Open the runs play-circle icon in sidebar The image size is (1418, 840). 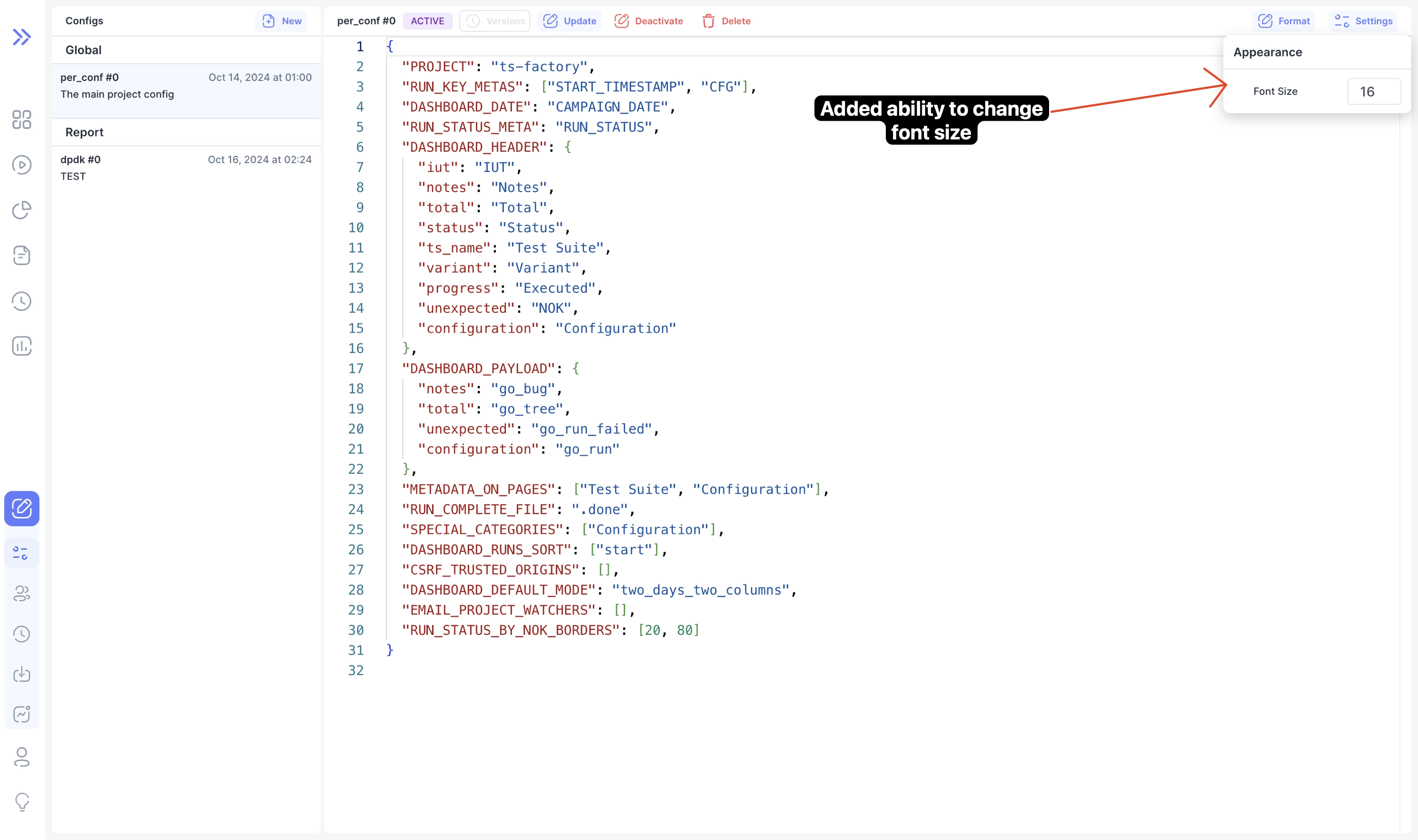(x=22, y=165)
